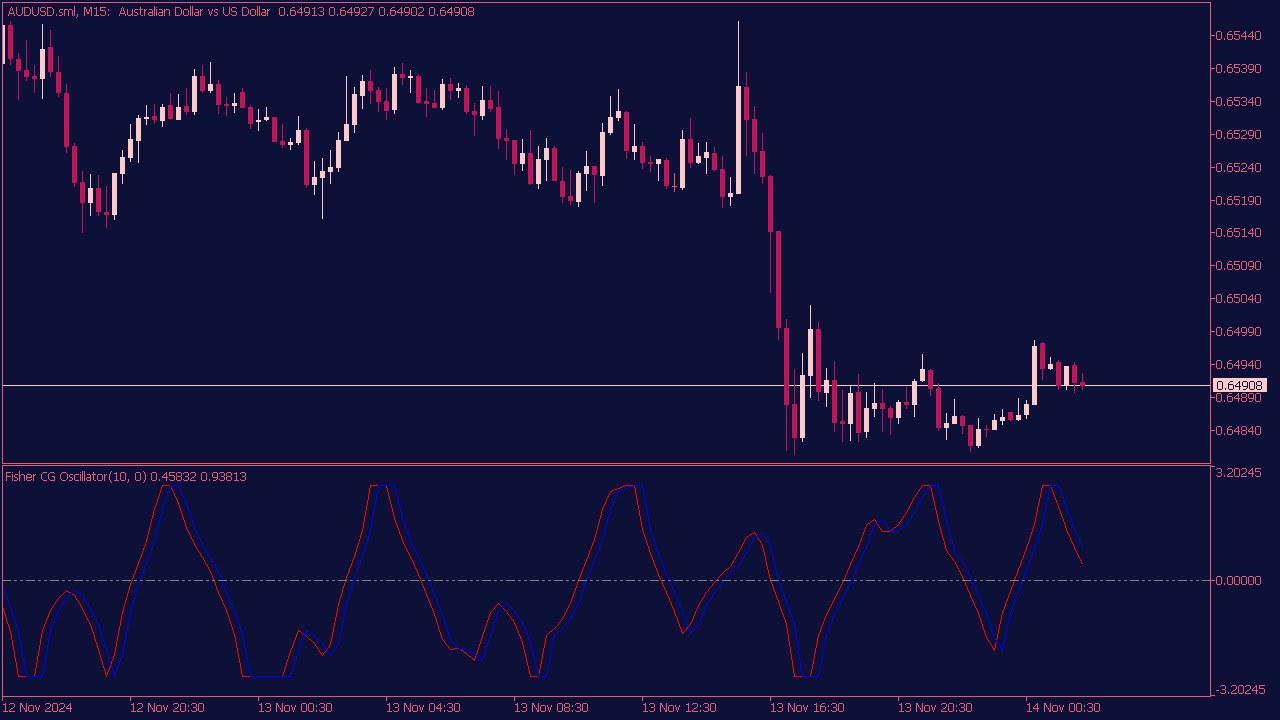Click the 0.65290 price axis label
The width and height of the screenshot is (1280, 720).
point(1236,134)
